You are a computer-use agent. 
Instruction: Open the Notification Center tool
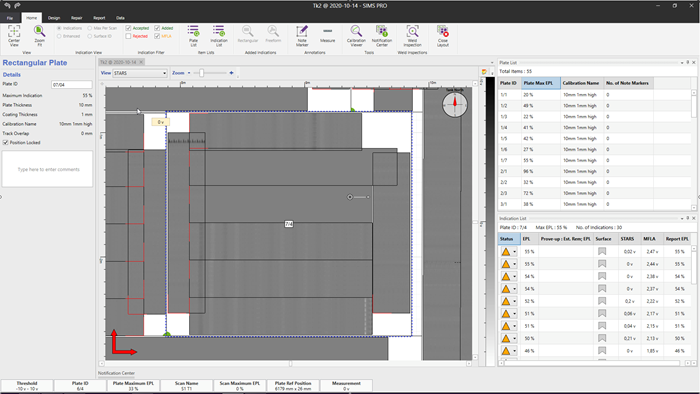pos(382,32)
